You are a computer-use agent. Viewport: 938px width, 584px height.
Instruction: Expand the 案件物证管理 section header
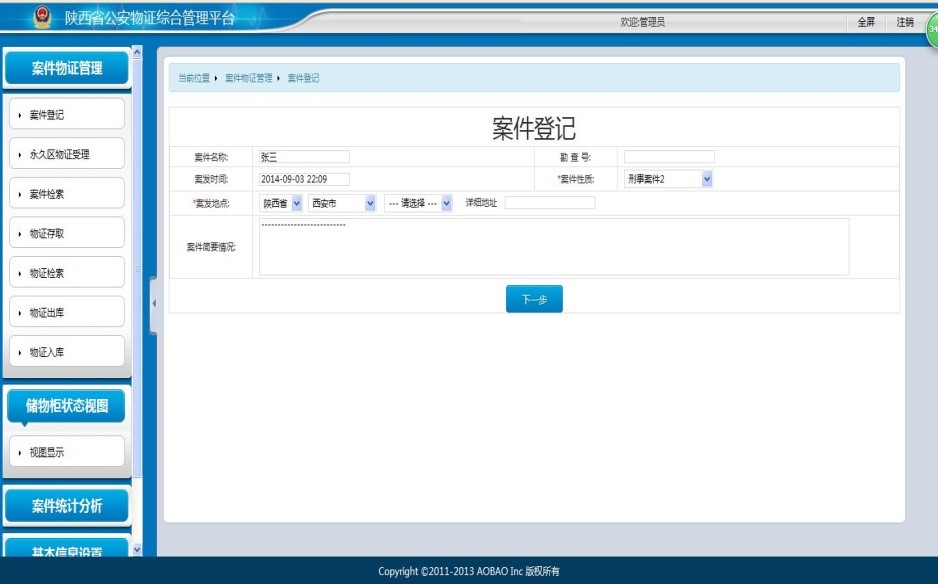pyautogui.click(x=66, y=68)
